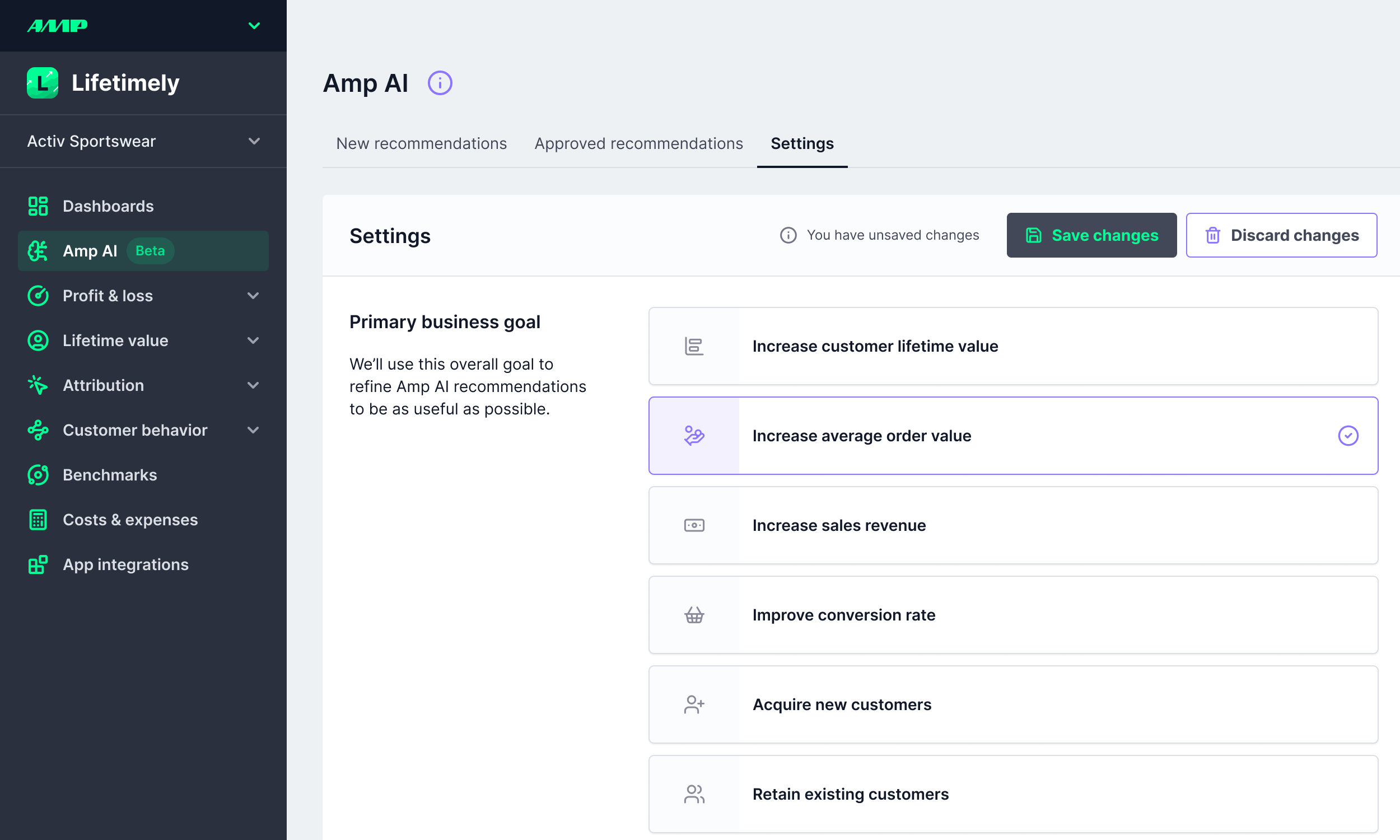Open Dashboards from sidebar icon
Image resolution: width=1400 pixels, height=840 pixels.
pos(38,206)
